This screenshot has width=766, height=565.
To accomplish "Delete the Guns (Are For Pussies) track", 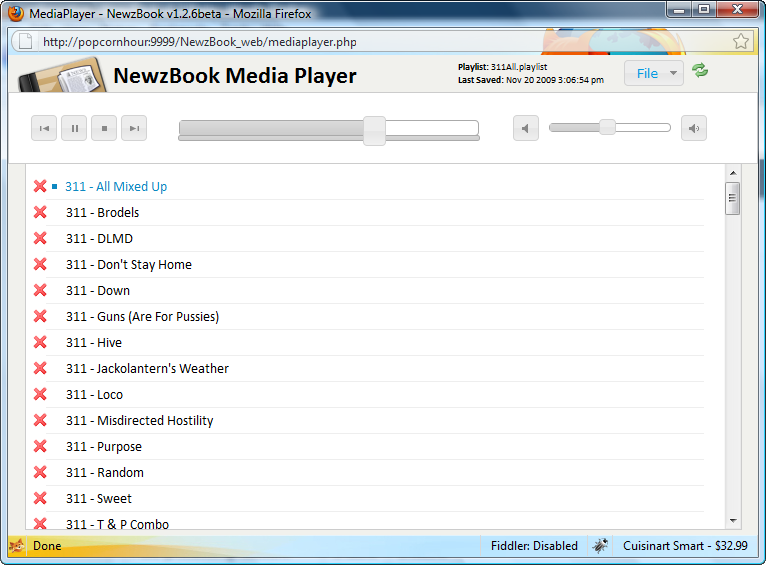I will point(40,316).
